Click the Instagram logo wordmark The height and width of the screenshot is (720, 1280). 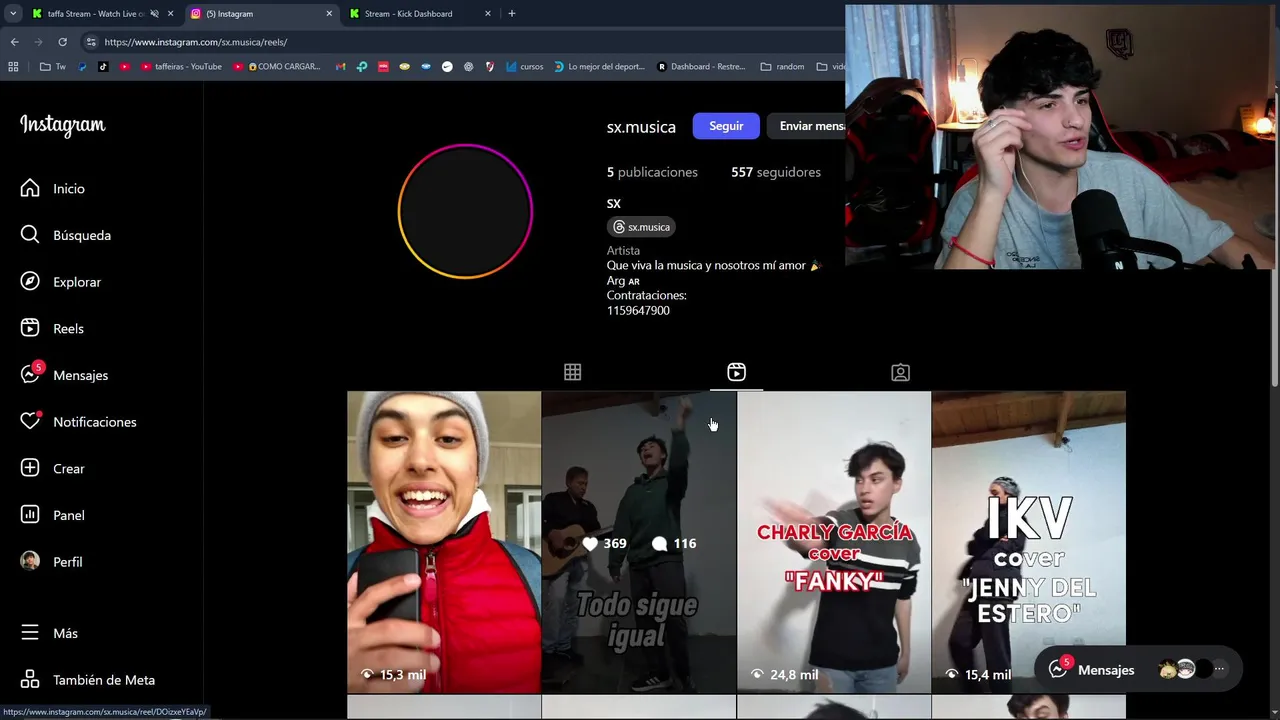62,125
